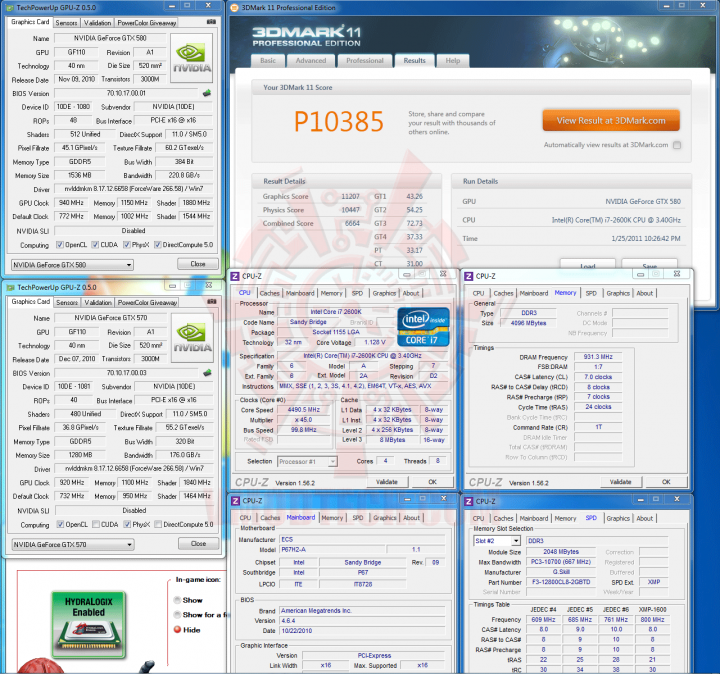The height and width of the screenshot is (674, 720).
Task: Open the Processor #1 selection dropdown in CPU-Z
Action: (x=307, y=461)
